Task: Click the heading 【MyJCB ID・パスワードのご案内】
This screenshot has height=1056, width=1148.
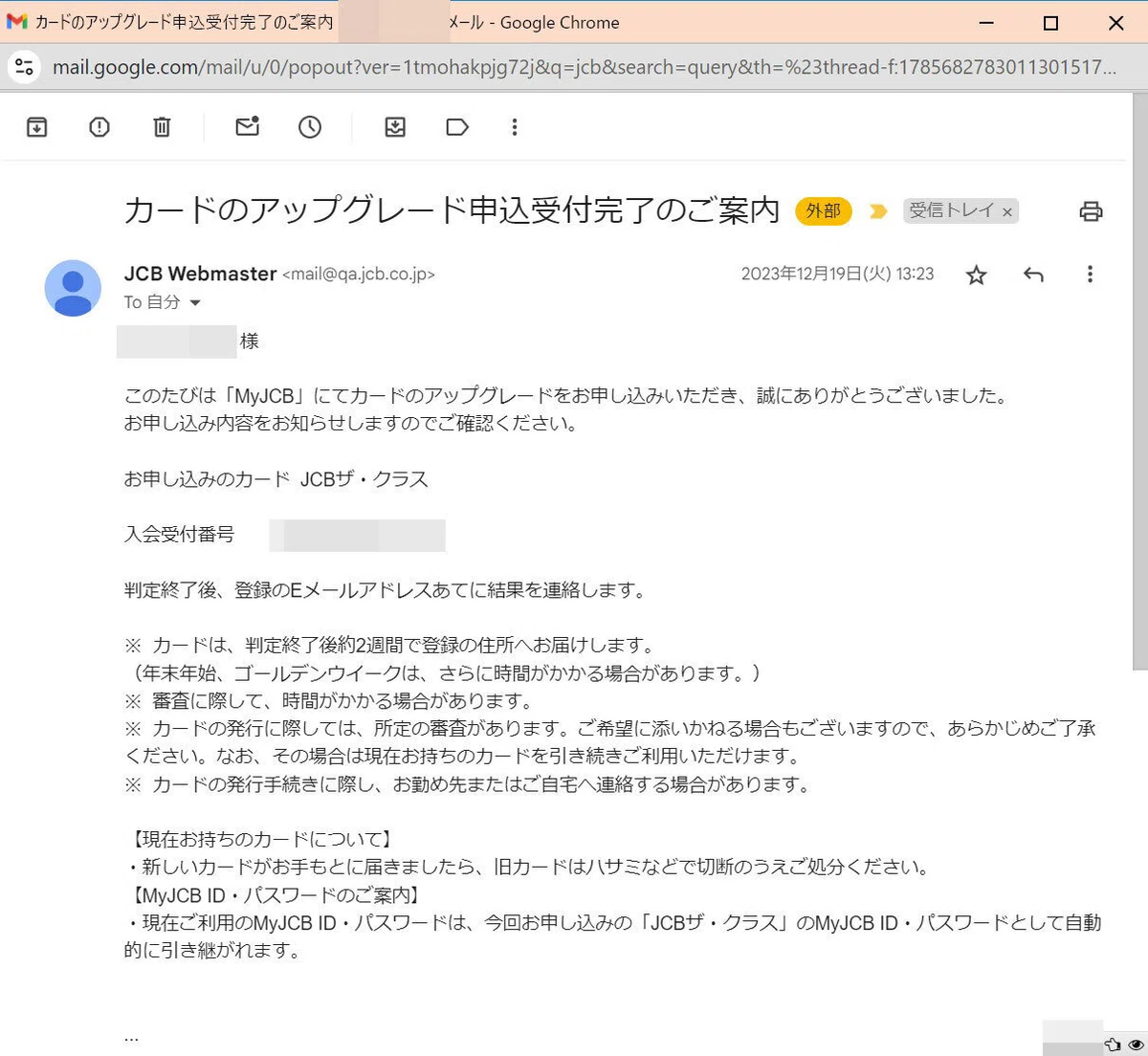Action: pos(275,895)
